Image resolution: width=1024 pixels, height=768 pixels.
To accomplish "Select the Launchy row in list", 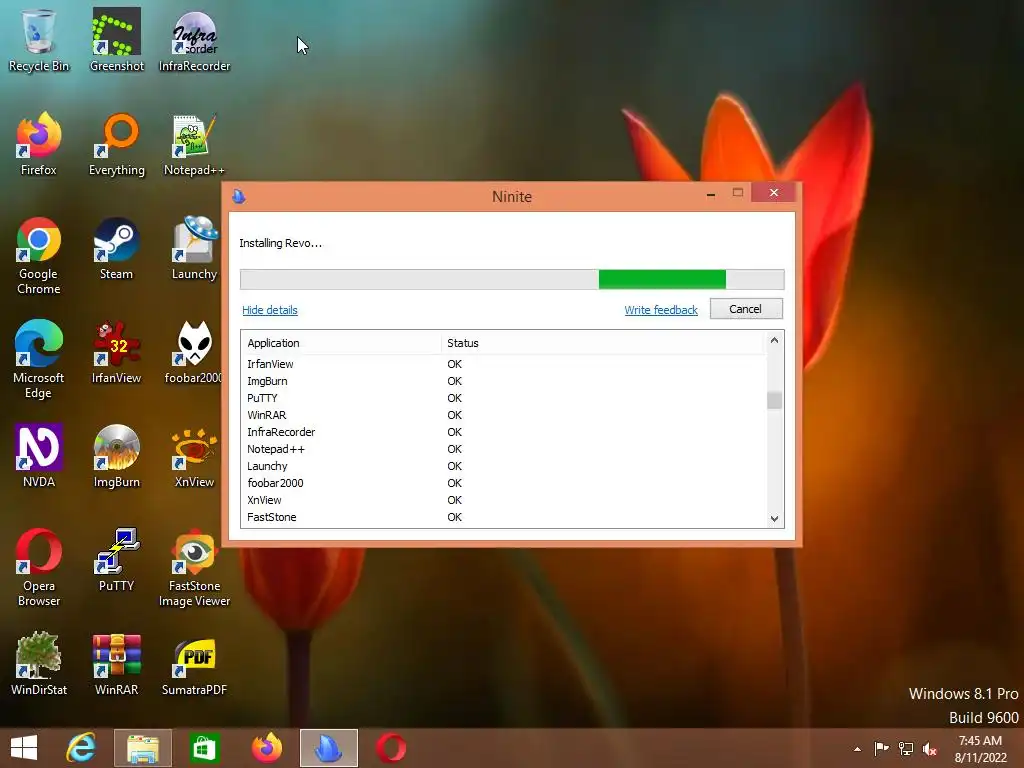I will coord(503,466).
